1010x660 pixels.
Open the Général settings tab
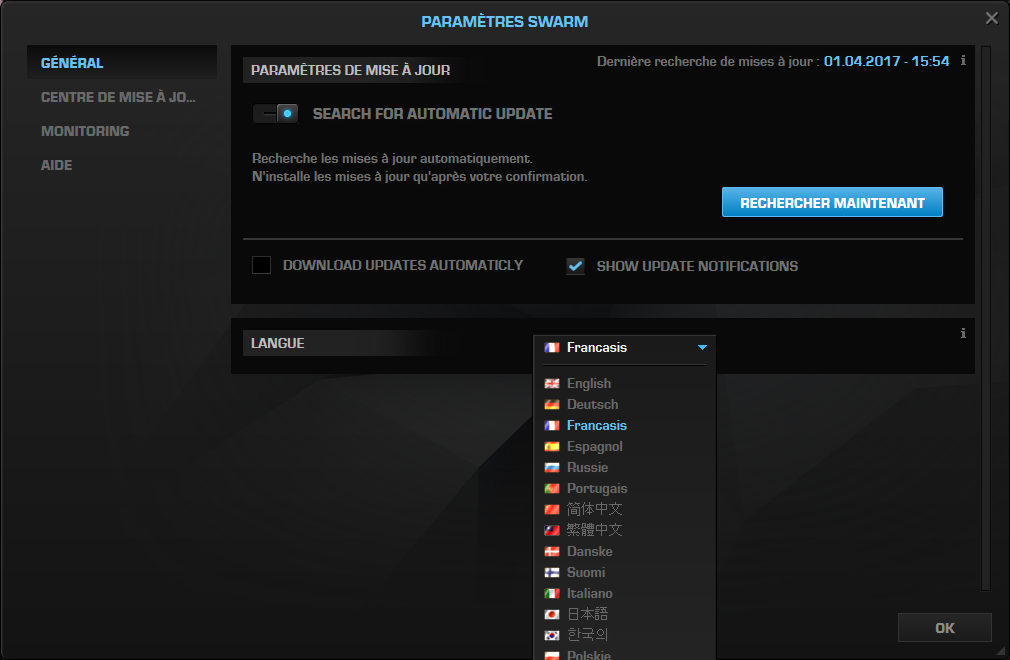click(x=72, y=63)
